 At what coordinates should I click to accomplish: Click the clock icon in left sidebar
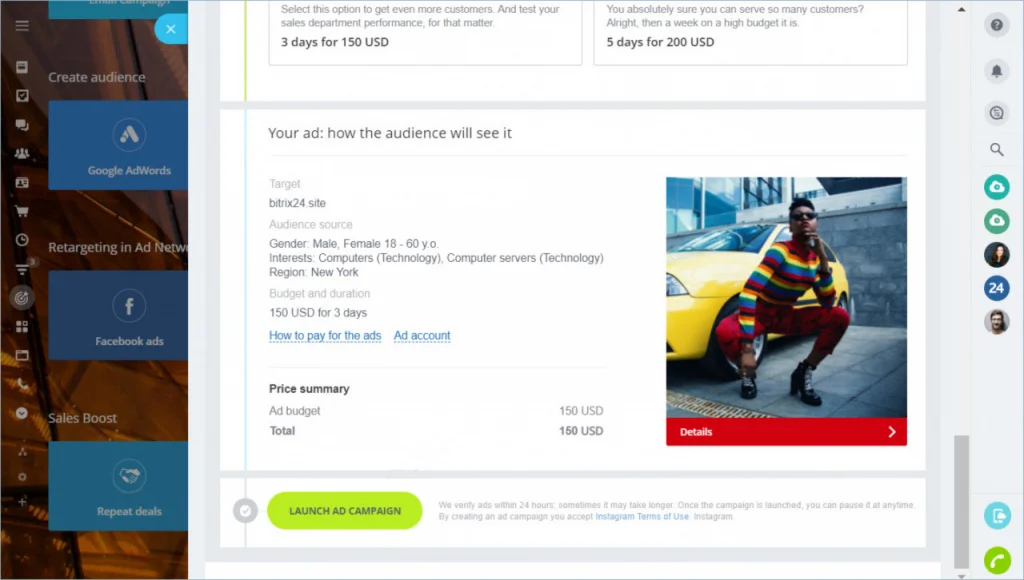(22, 240)
